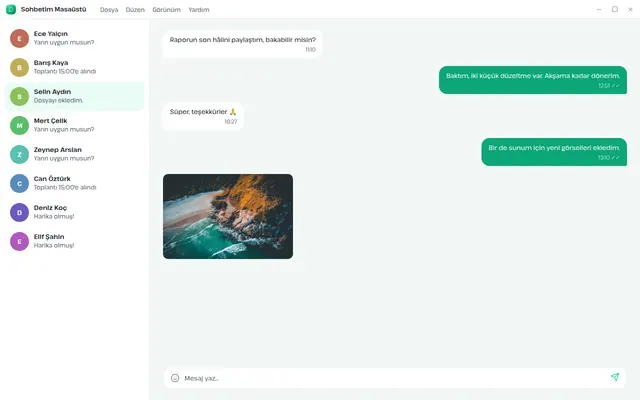Image resolution: width=640 pixels, height=400 pixels.
Task: Click 'Harika olmuş!' under Deniz Koç
Action: [x=54, y=216]
